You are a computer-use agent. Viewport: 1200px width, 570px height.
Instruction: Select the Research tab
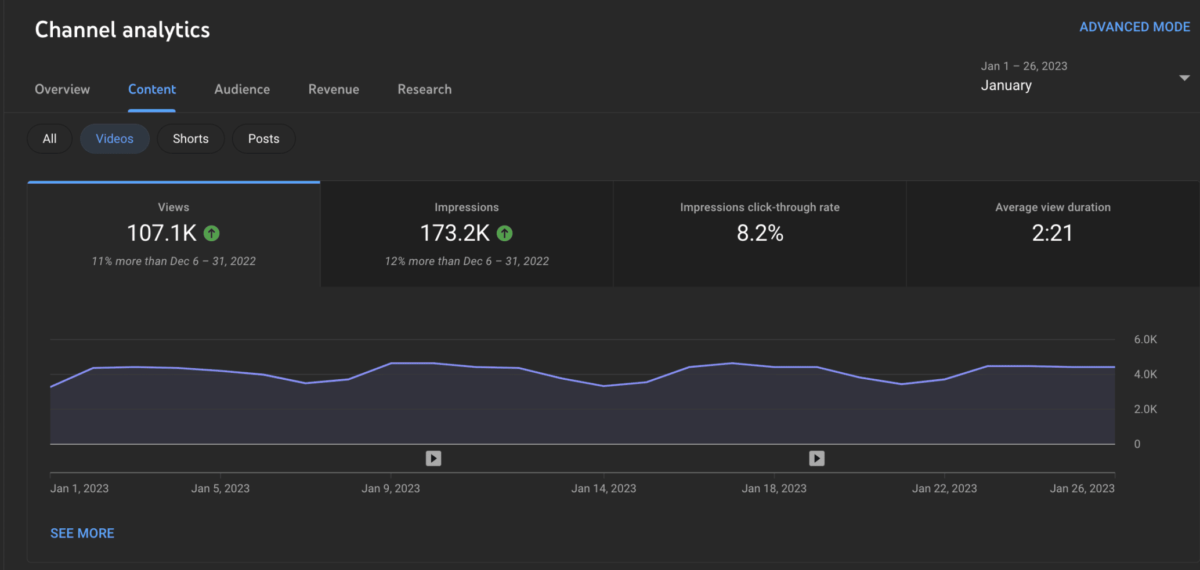(424, 89)
